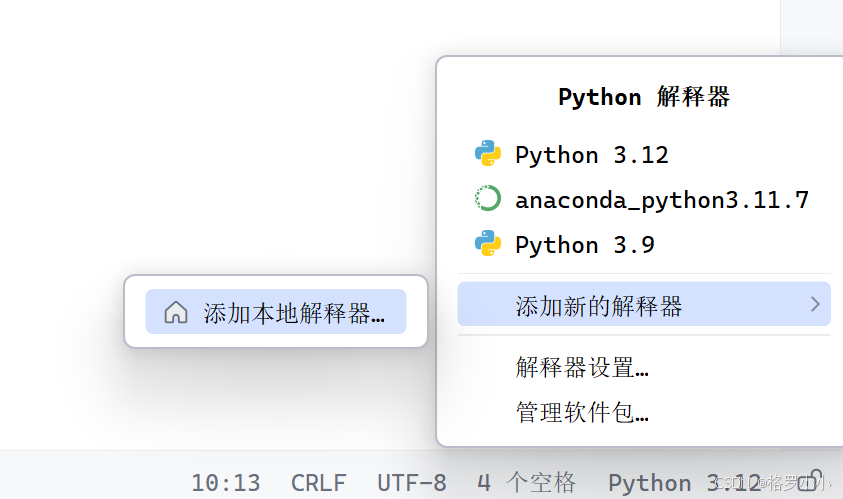
Task: Select the anaconda_python3.11.7 interpreter
Action: 644,199
